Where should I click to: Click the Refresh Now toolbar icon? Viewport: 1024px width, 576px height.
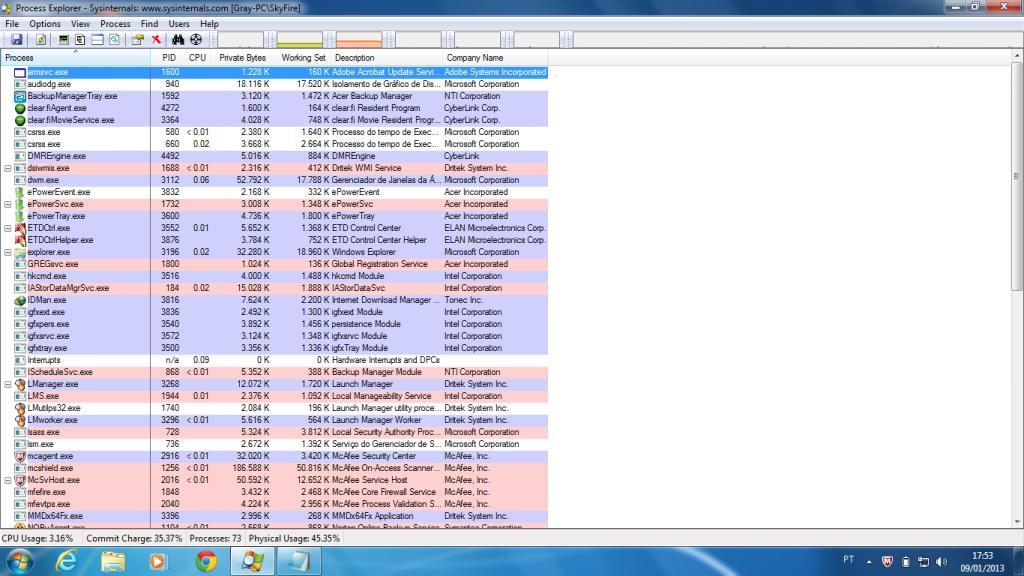pyautogui.click(x=40, y=40)
